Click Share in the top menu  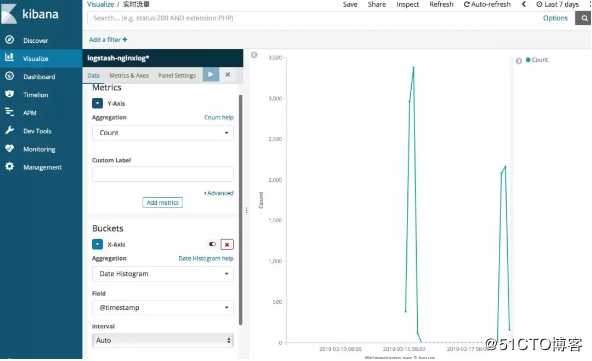point(377,5)
